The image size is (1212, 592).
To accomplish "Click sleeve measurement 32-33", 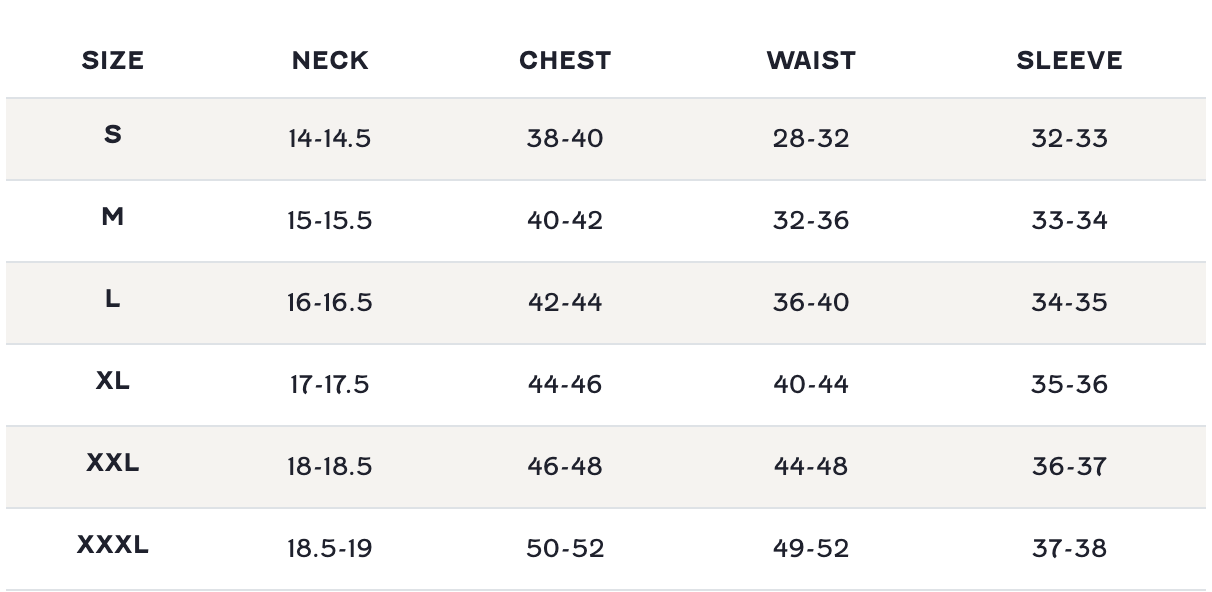I will (x=1069, y=138).
